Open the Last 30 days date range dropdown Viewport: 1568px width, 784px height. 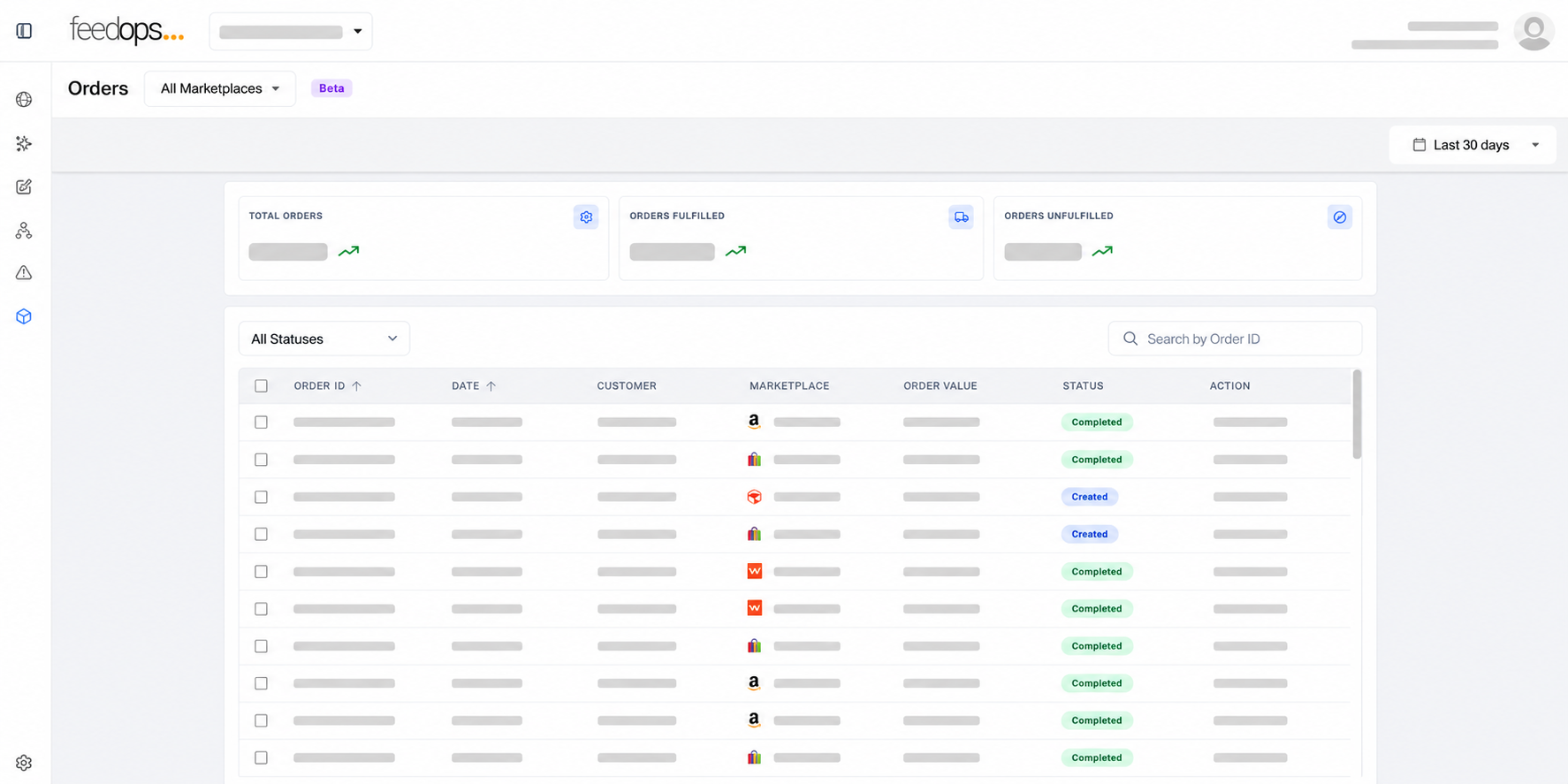1473,145
